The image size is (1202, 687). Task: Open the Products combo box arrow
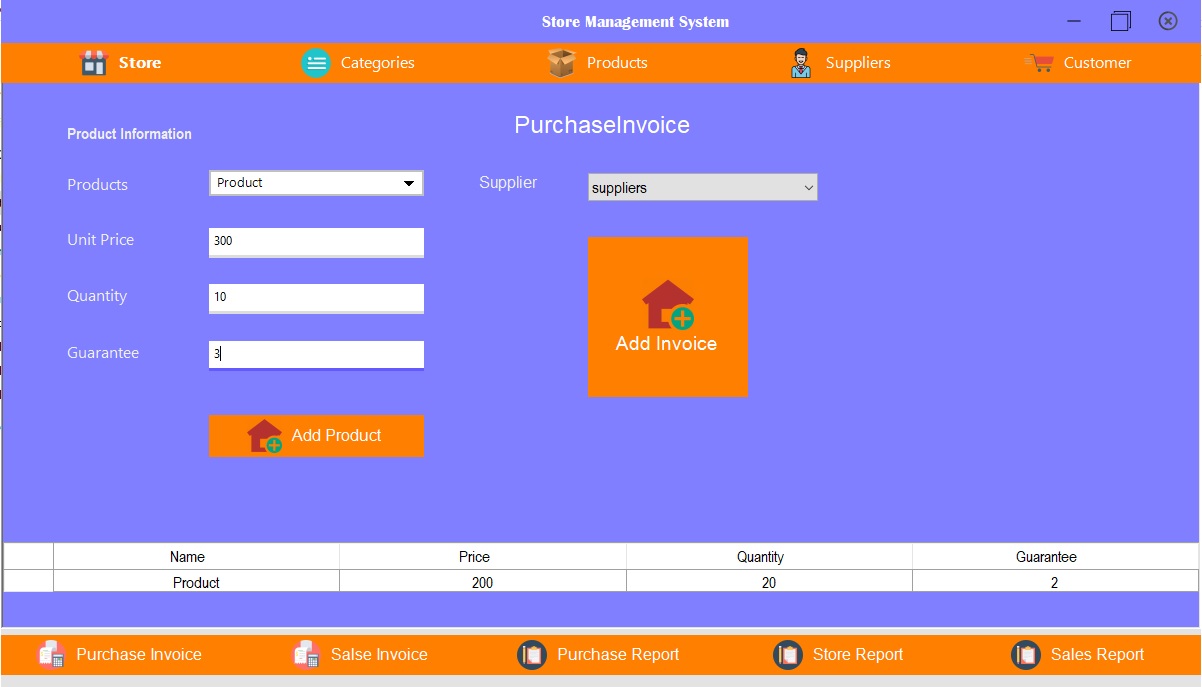(408, 183)
